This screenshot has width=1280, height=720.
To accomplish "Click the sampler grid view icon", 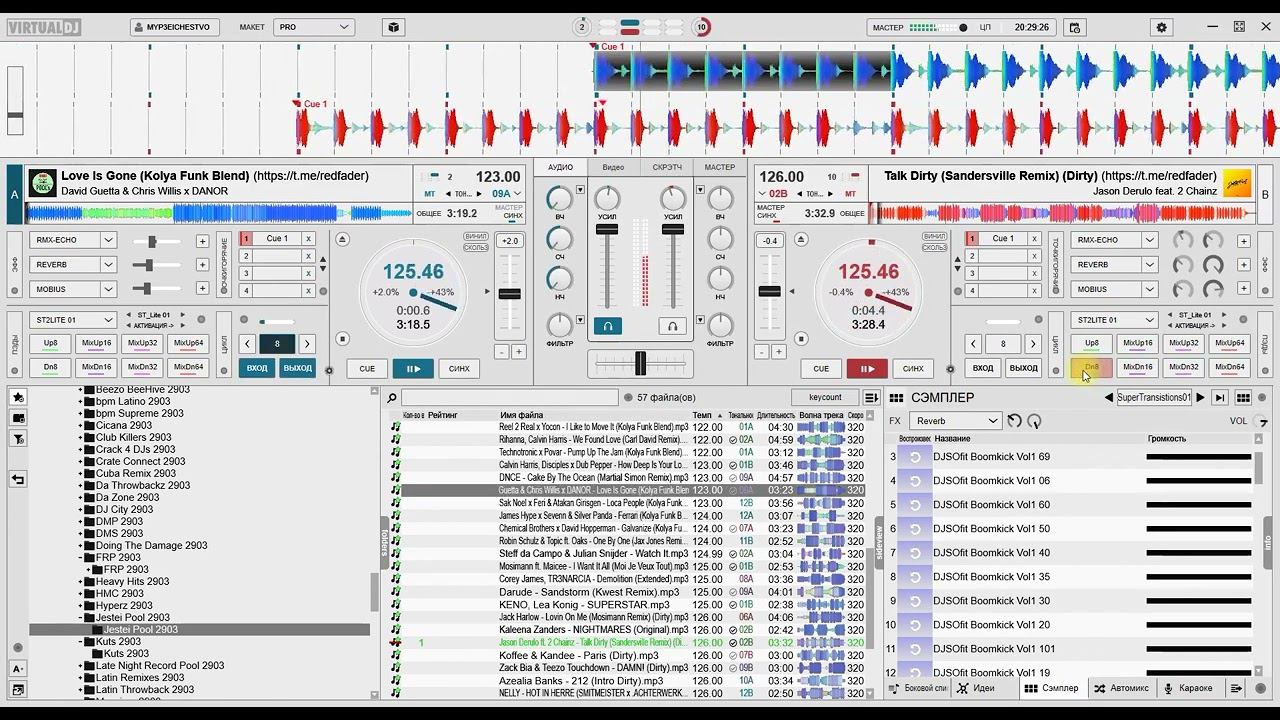I will (x=1243, y=398).
